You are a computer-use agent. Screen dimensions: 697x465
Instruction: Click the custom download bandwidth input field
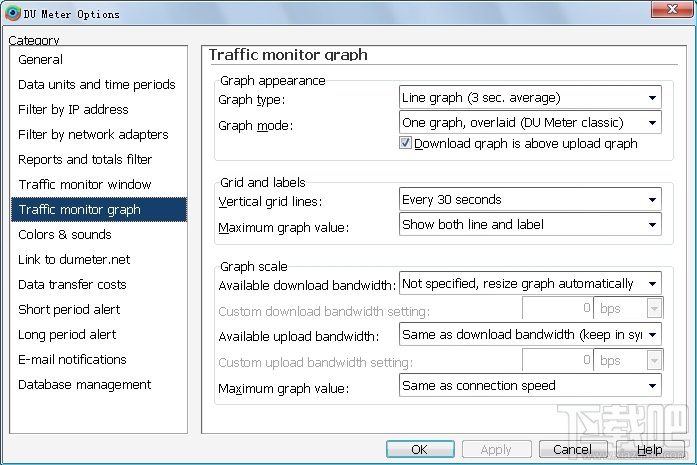tap(557, 309)
